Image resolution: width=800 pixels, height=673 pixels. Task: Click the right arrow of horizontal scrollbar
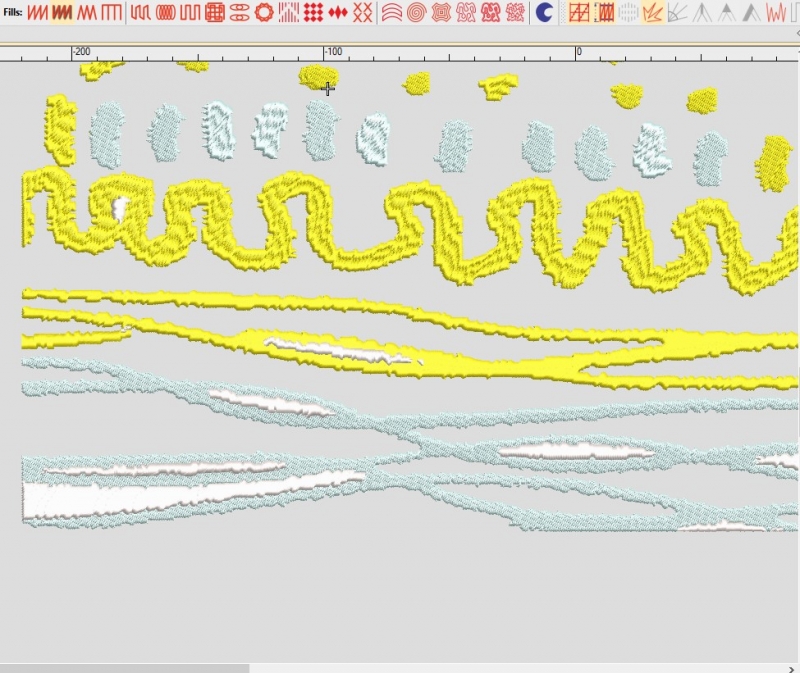click(791, 667)
